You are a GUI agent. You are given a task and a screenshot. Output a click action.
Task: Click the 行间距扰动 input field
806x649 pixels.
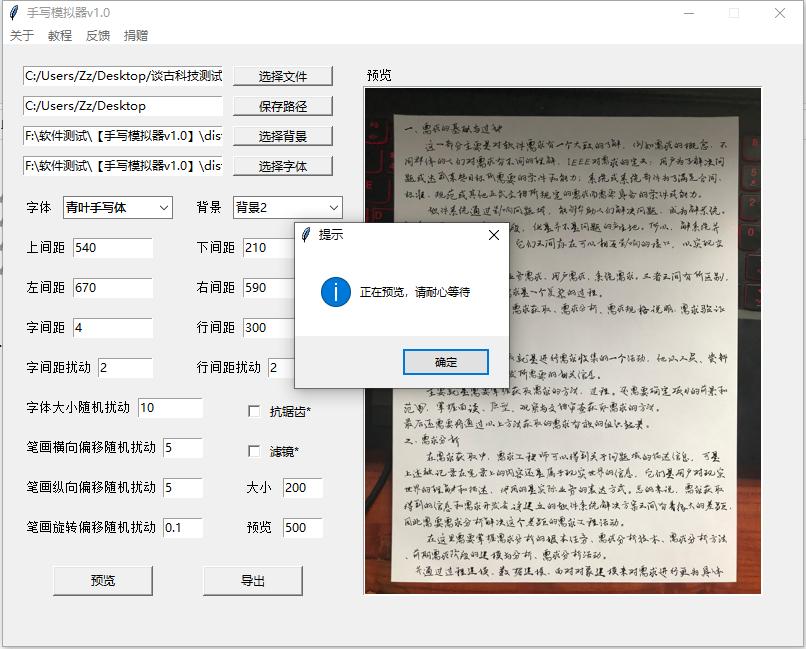281,368
